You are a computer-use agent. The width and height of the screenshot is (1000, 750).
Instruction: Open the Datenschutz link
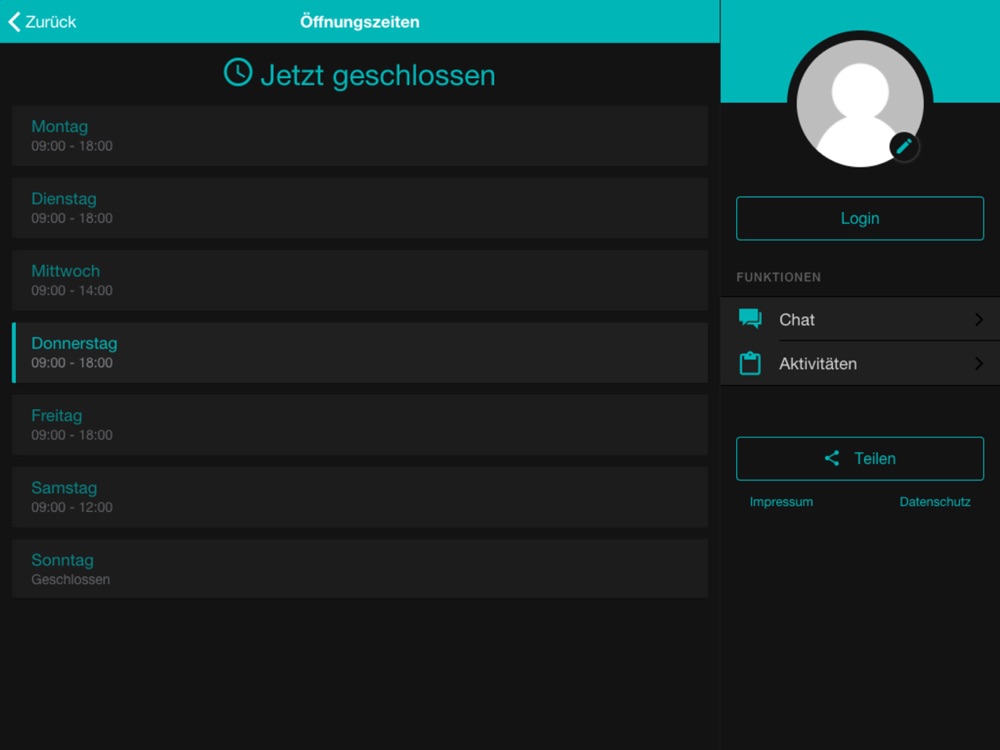935,502
